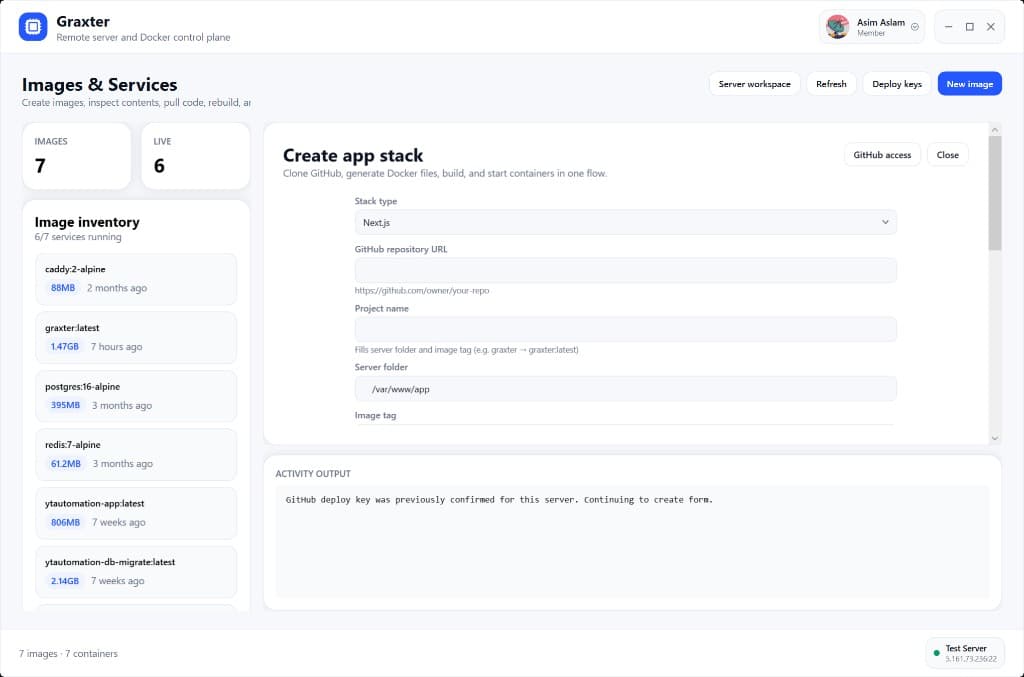Click the activity output message text
The image size is (1024, 677).
tap(499, 499)
